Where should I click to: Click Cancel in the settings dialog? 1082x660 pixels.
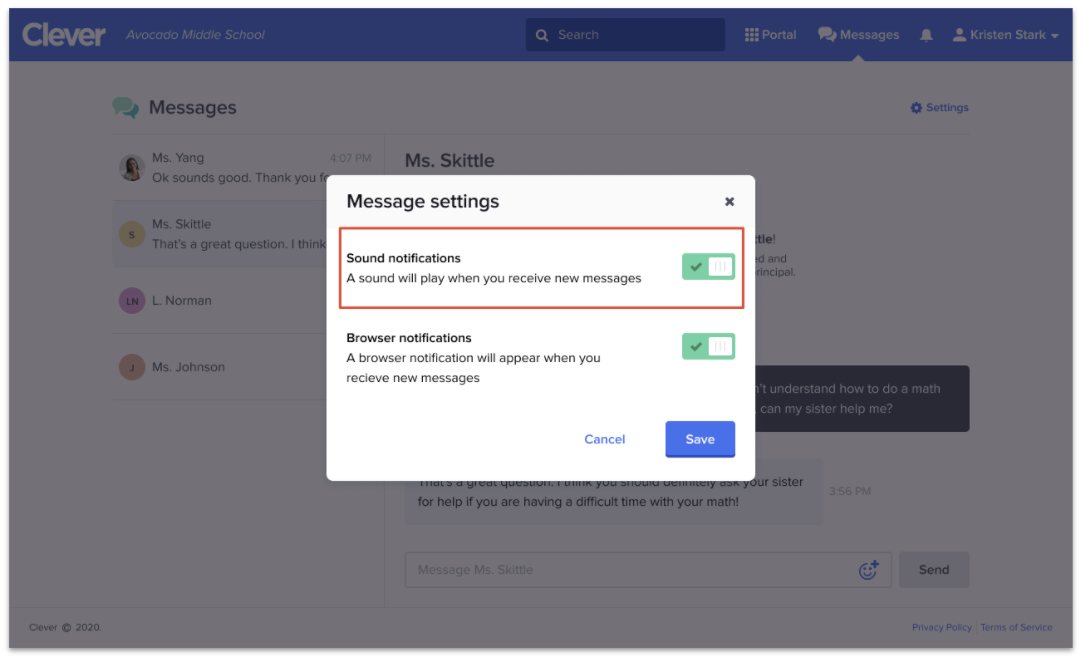click(604, 439)
